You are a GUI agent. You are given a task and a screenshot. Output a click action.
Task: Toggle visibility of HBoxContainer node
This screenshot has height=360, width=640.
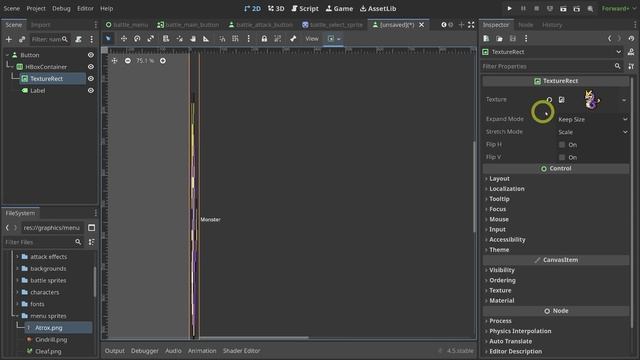(x=91, y=67)
